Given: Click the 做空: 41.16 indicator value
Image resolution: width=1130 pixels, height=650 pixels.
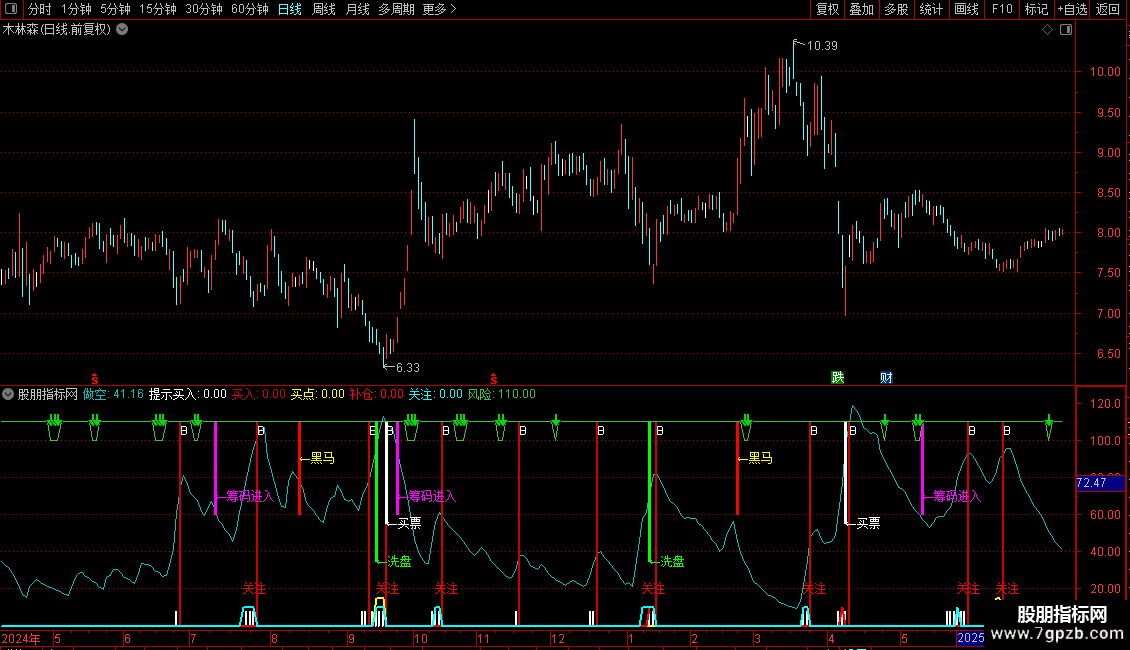Looking at the screenshot, I should tap(113, 394).
